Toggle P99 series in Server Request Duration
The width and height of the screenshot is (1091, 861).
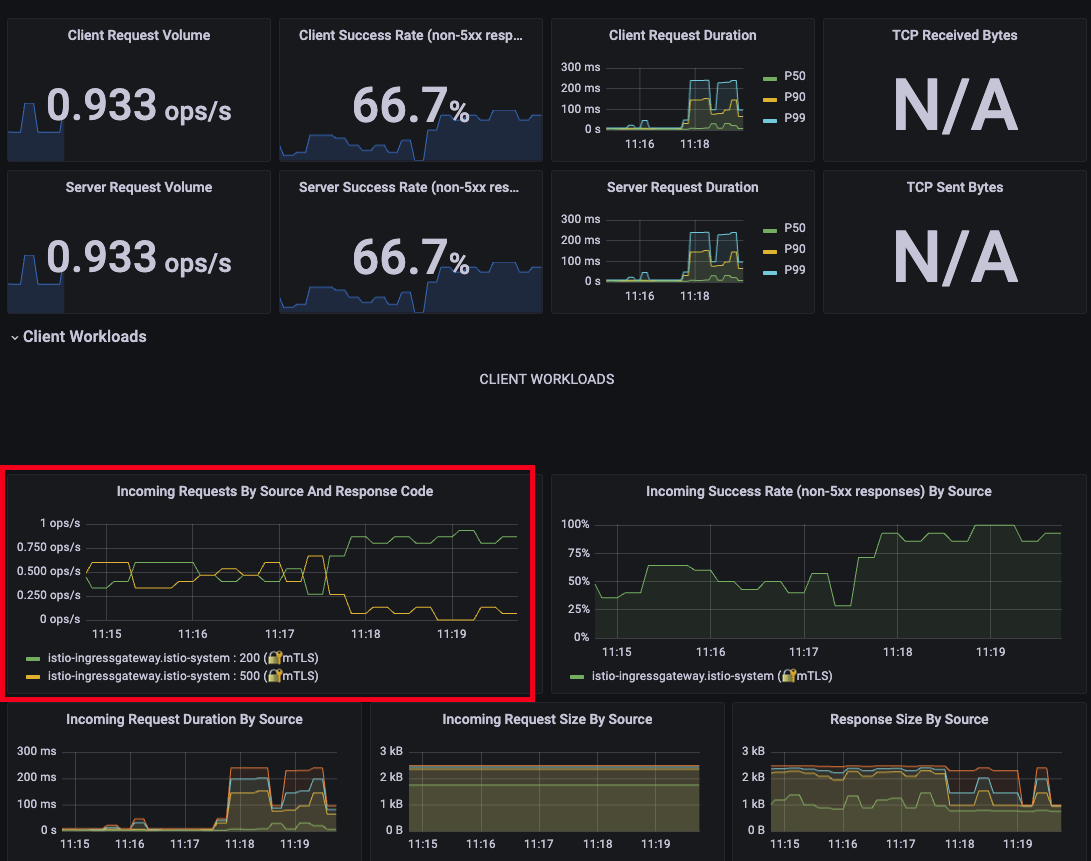795,270
